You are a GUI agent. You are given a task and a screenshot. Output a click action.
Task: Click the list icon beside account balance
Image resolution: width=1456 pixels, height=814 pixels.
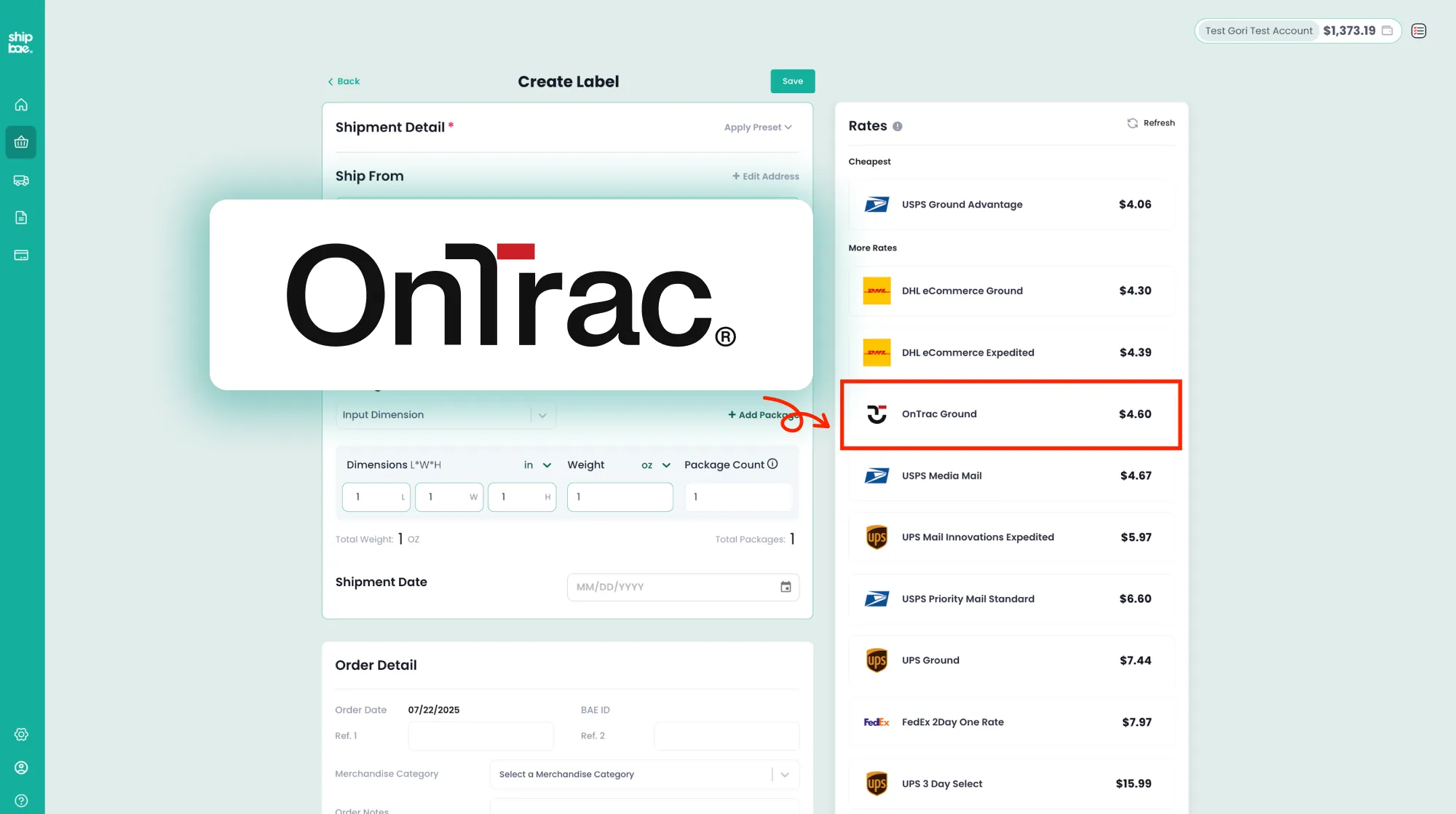pos(1418,31)
